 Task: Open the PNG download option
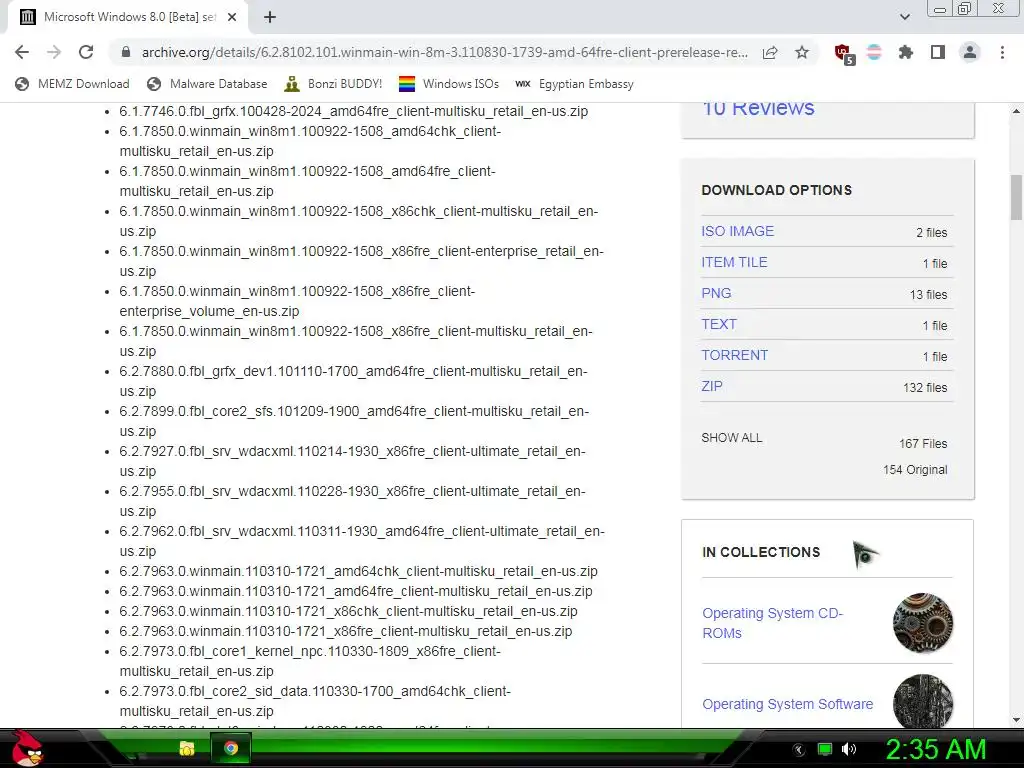[716, 293]
